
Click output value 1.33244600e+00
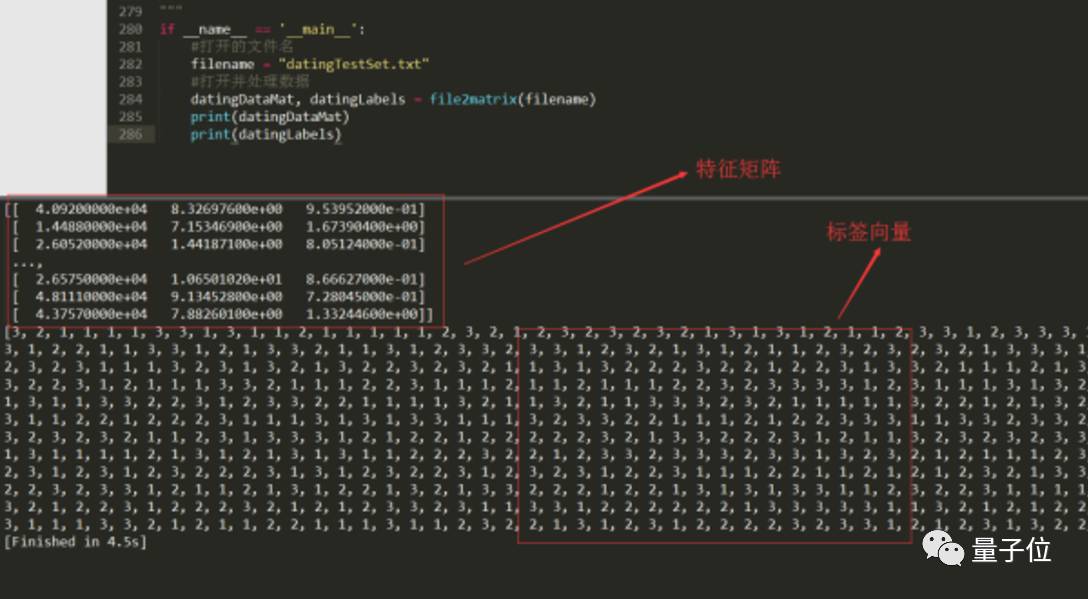pyautogui.click(x=362, y=314)
